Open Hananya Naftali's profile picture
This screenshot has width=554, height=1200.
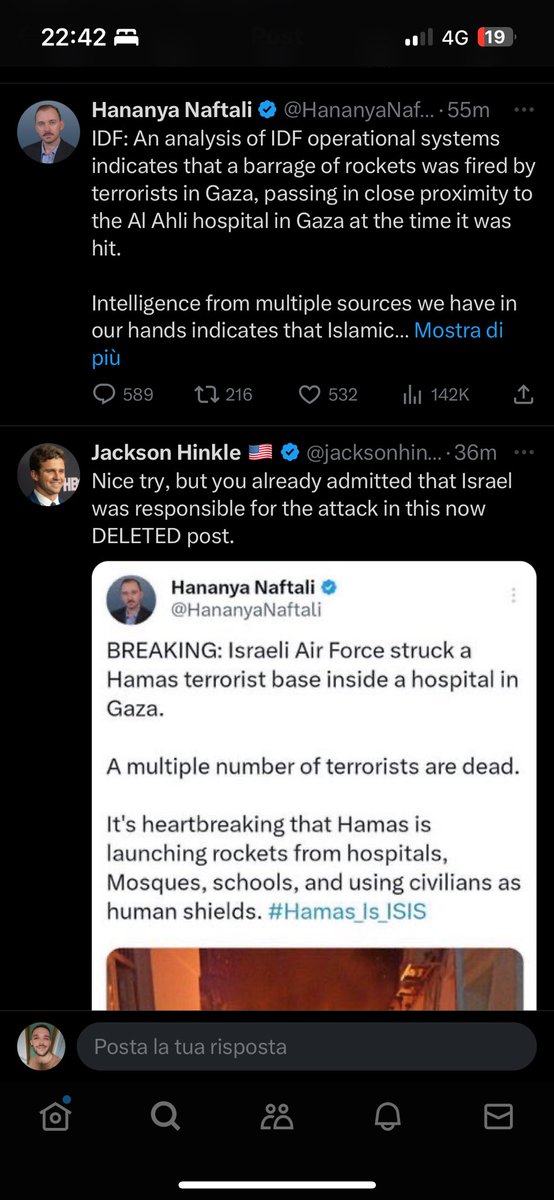pos(49,132)
